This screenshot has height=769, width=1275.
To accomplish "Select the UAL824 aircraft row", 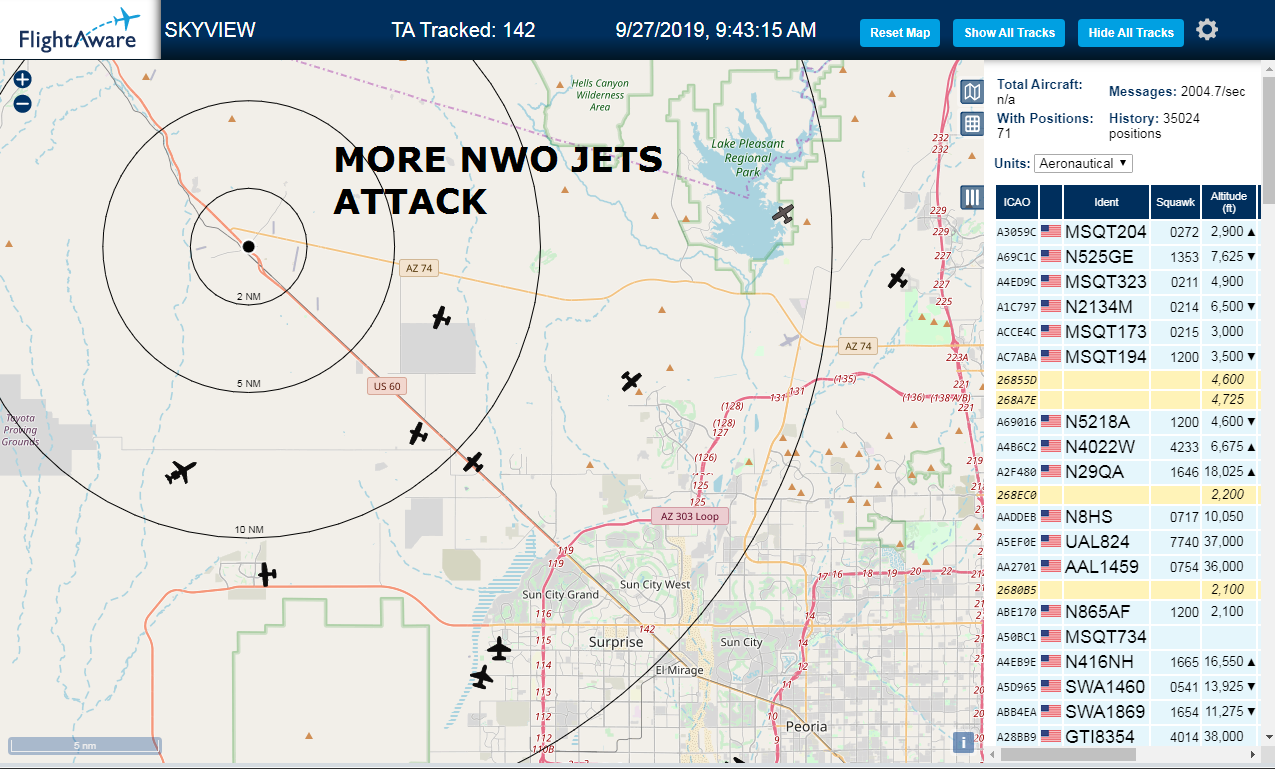I will pyautogui.click(x=1127, y=542).
